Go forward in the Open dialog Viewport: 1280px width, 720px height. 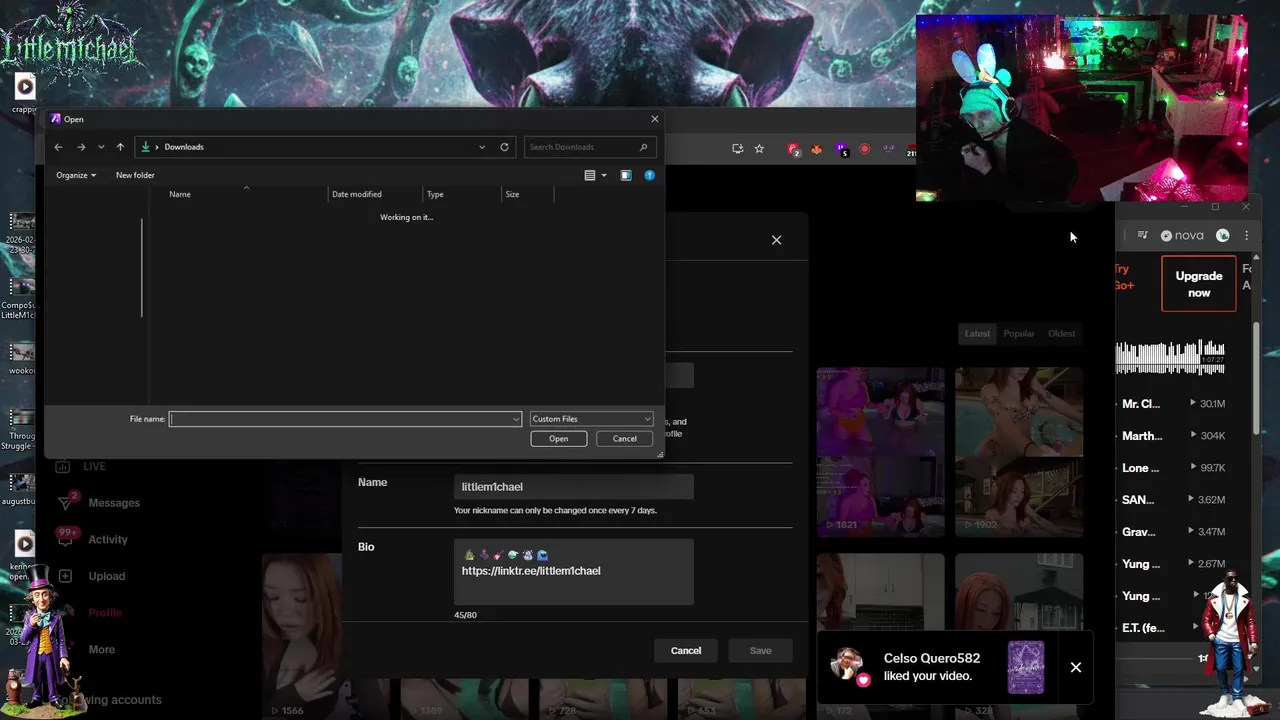81,147
